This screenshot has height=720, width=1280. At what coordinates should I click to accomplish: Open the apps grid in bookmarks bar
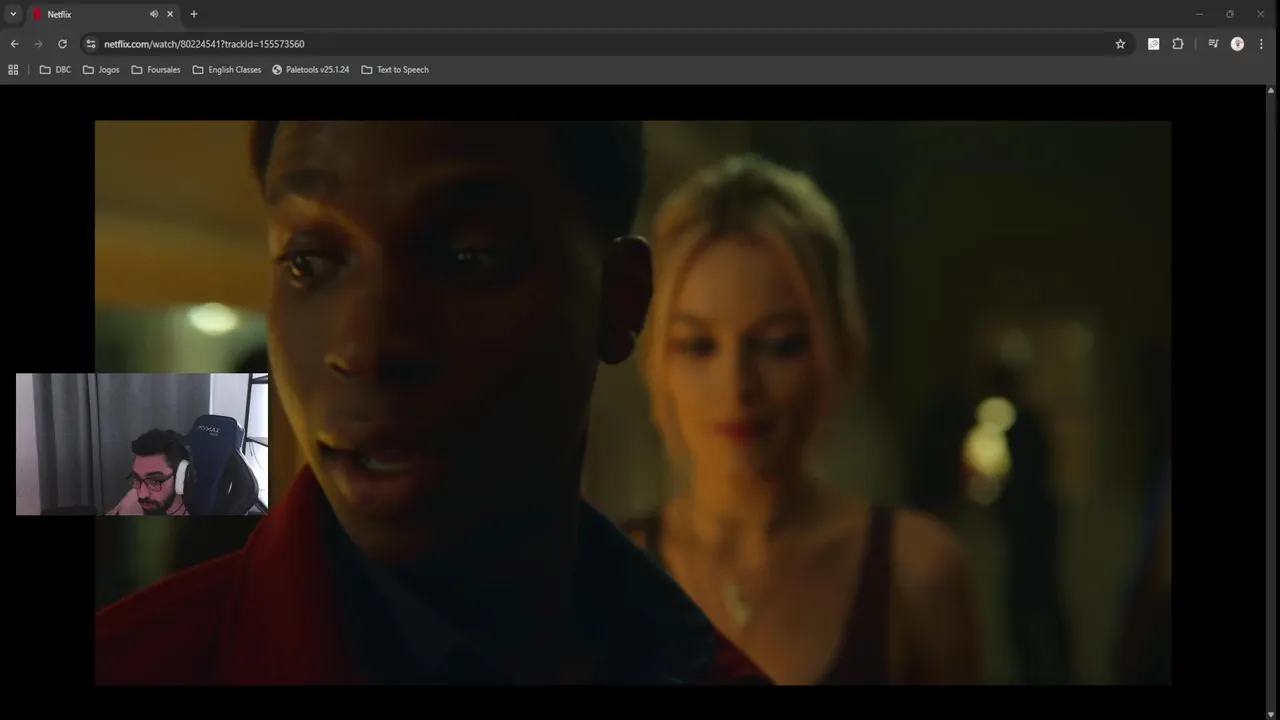(x=13, y=70)
